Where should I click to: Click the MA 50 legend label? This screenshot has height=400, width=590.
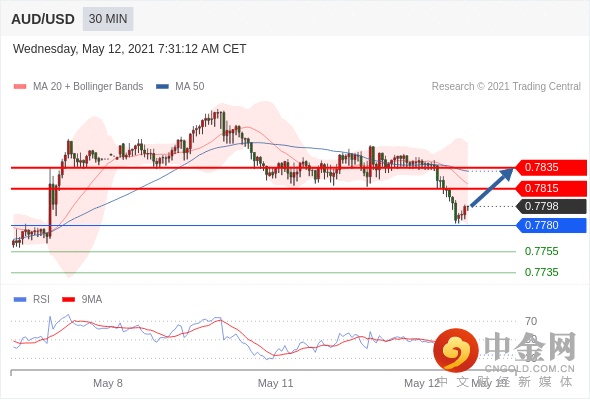pos(190,87)
